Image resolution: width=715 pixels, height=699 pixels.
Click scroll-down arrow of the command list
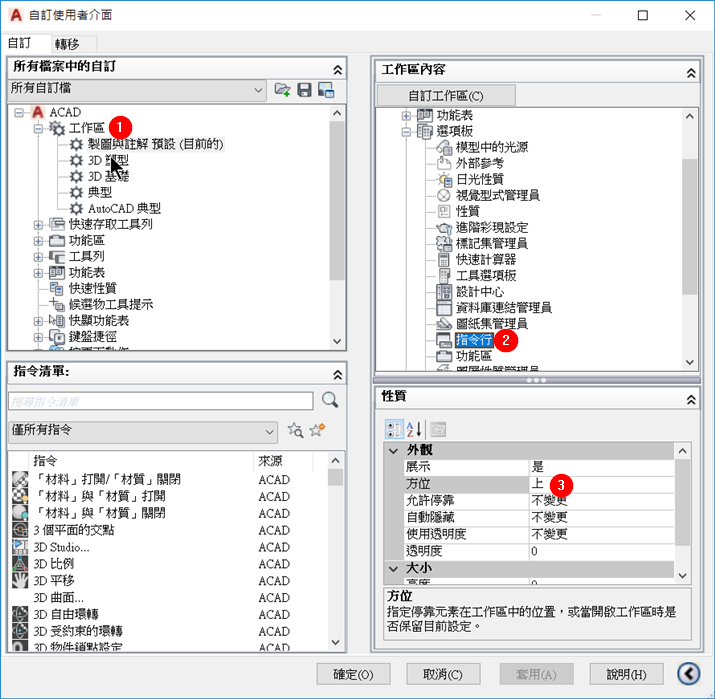pyautogui.click(x=336, y=642)
